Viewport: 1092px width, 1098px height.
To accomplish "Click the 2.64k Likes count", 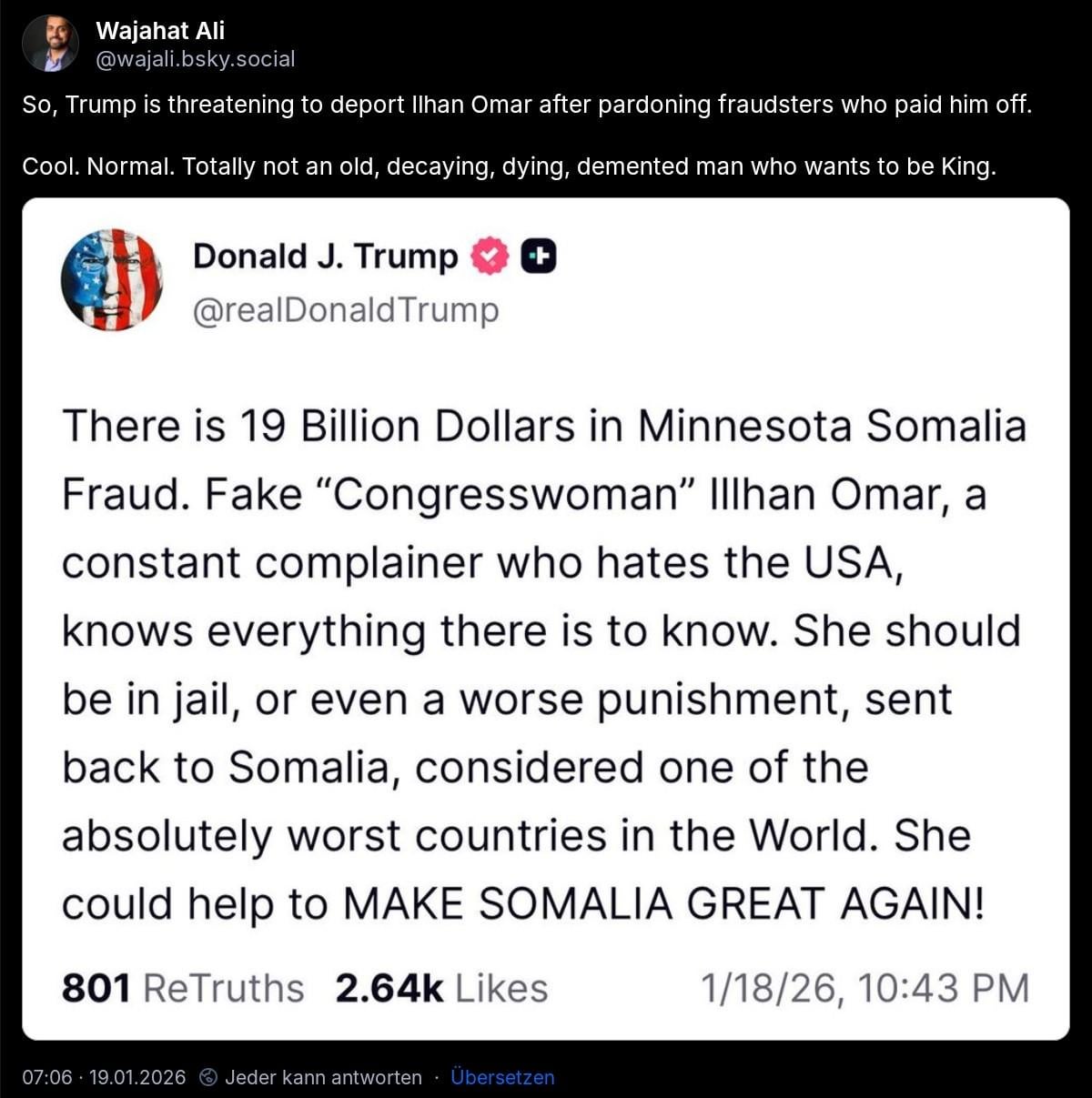I will tap(441, 988).
